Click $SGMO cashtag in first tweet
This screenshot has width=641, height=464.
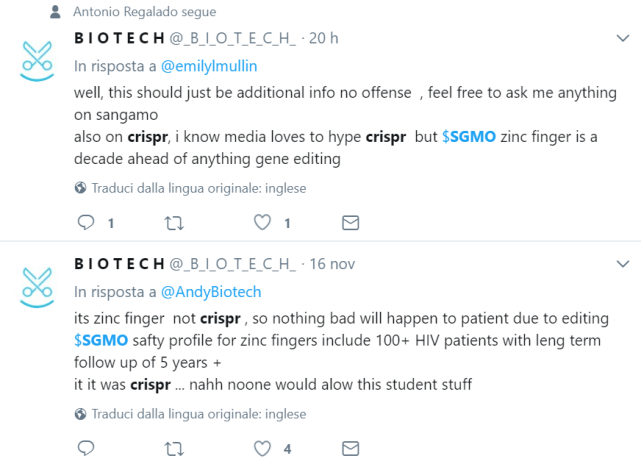click(x=469, y=135)
